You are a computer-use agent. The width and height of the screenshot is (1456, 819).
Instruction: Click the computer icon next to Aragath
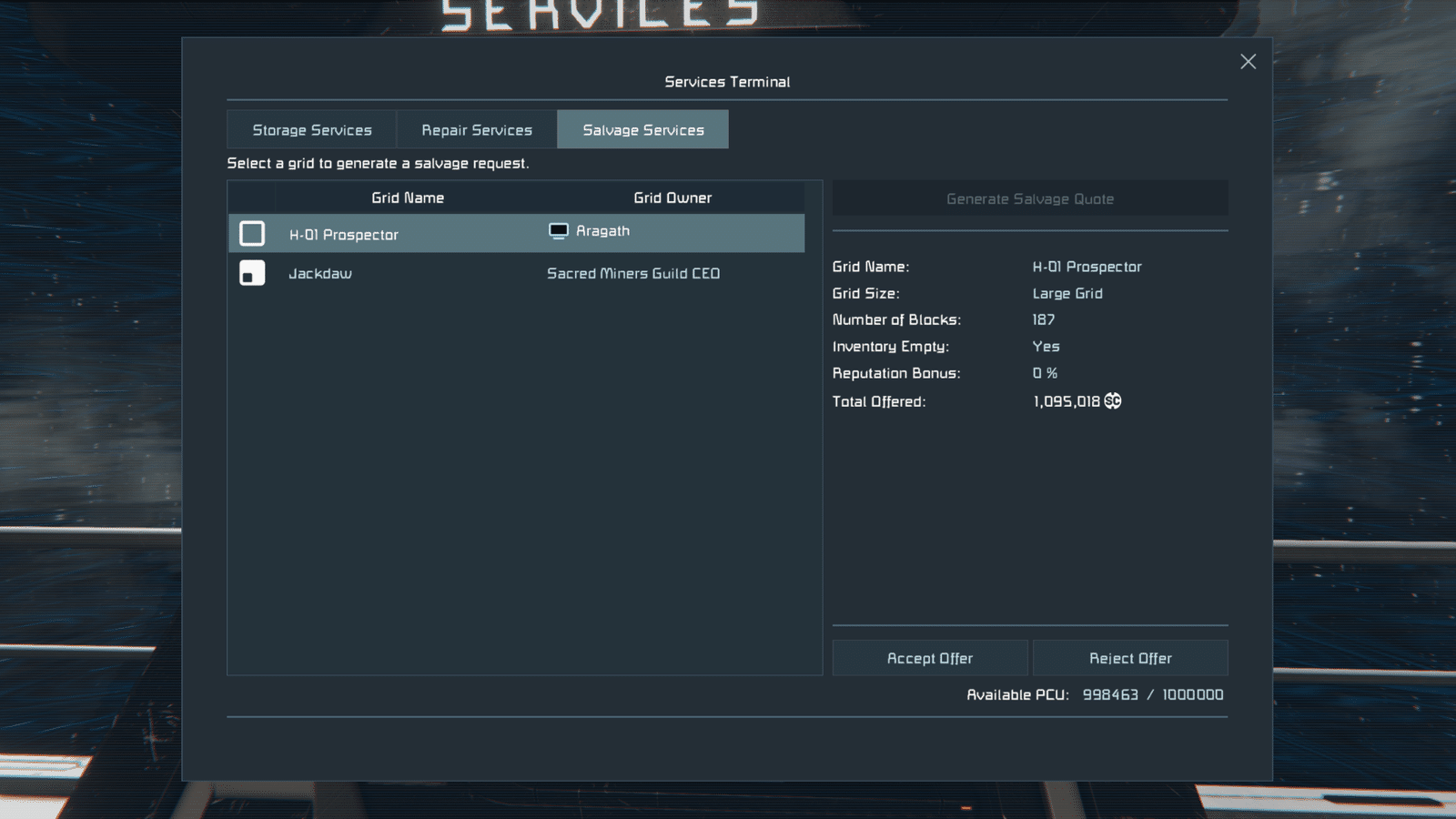[x=559, y=231]
